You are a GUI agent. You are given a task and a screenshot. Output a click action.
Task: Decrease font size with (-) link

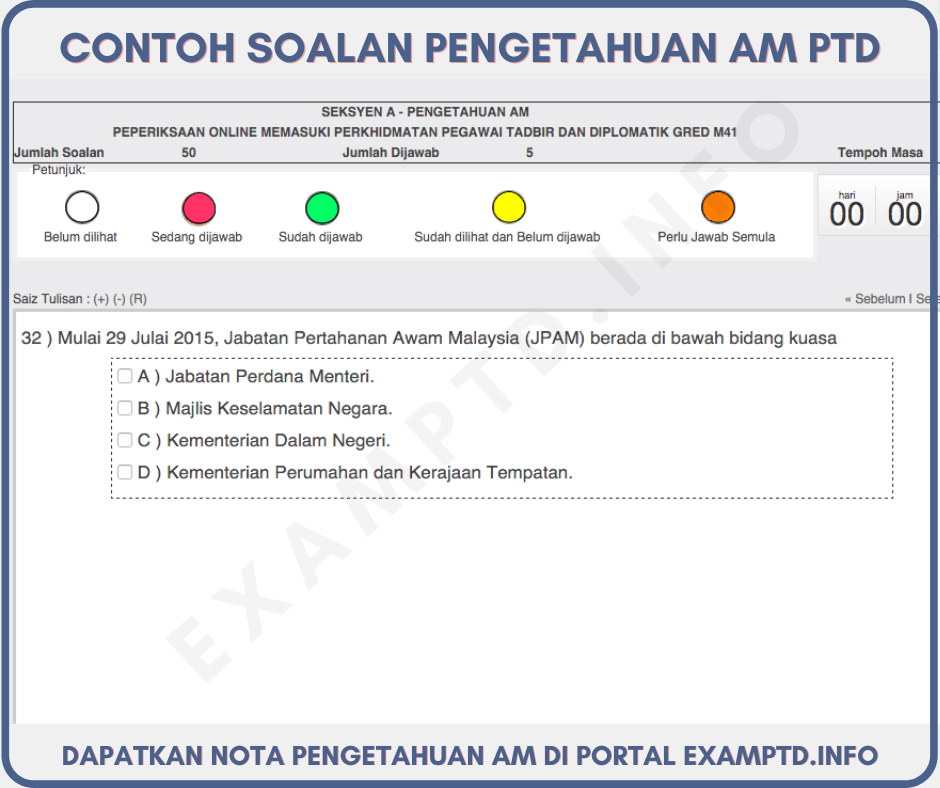click(119, 299)
